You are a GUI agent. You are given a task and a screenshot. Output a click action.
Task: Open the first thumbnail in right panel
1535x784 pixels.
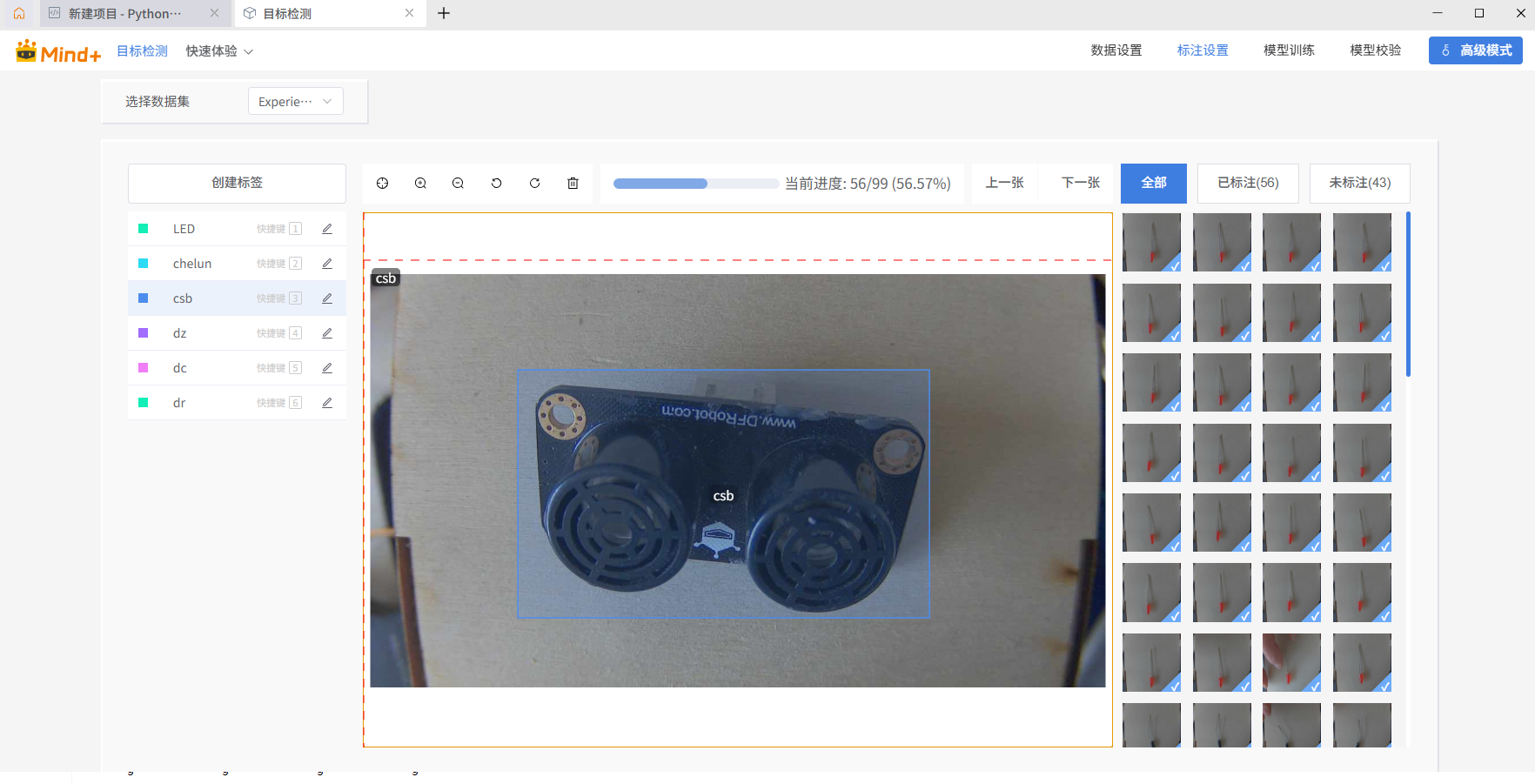[x=1151, y=242]
